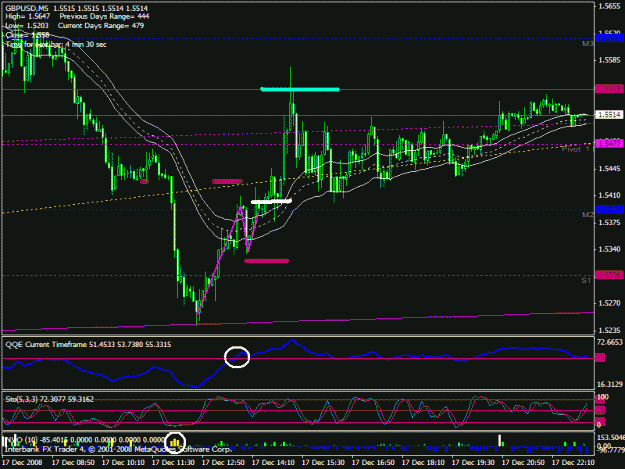Click the '17 Dec 20:50' time label
This screenshot has height=469, width=625.
[523, 463]
